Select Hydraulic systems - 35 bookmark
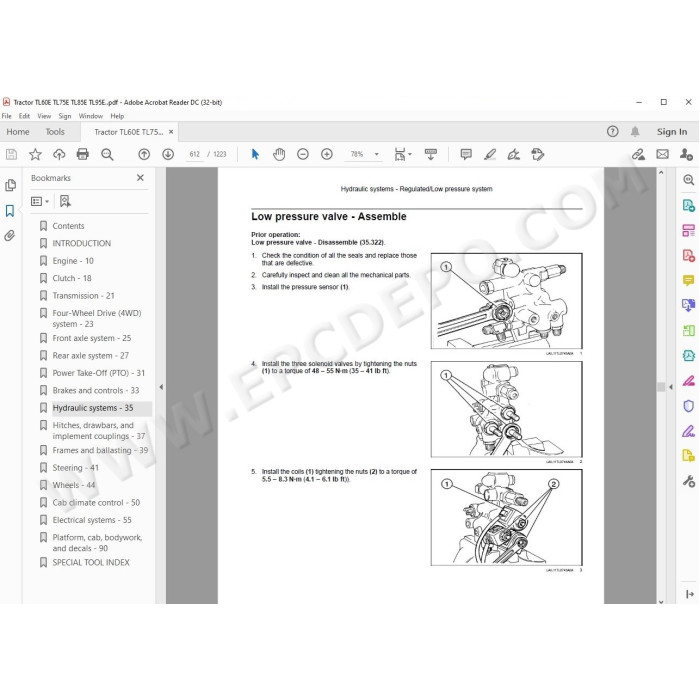The image size is (700, 700). (x=93, y=408)
